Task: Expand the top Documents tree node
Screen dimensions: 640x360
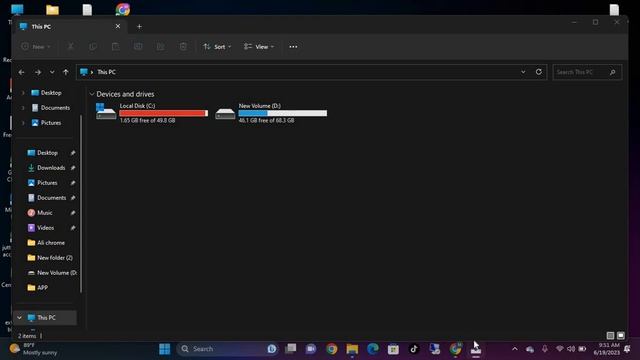Action: click(23, 108)
